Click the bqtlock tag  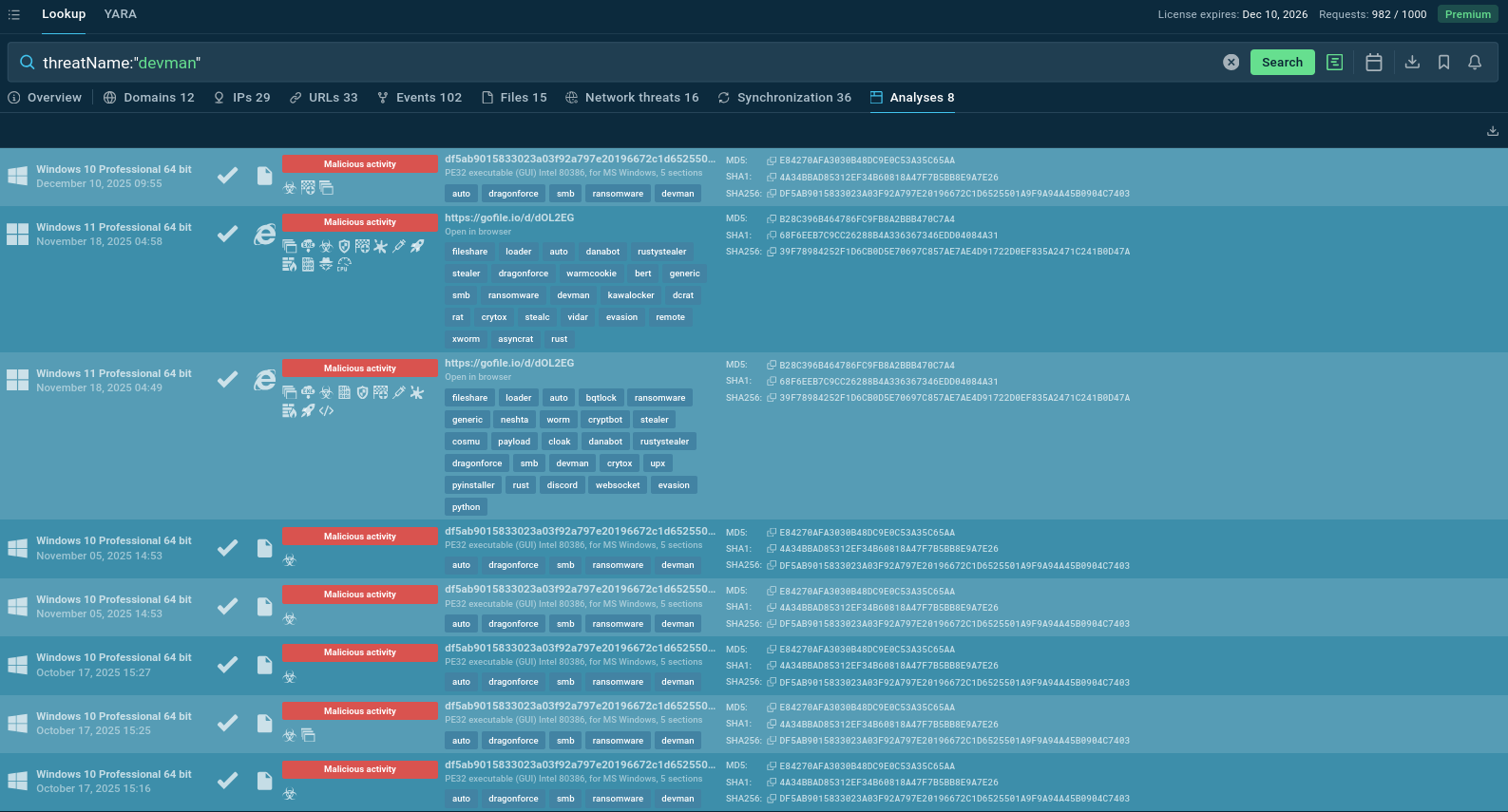(x=601, y=398)
